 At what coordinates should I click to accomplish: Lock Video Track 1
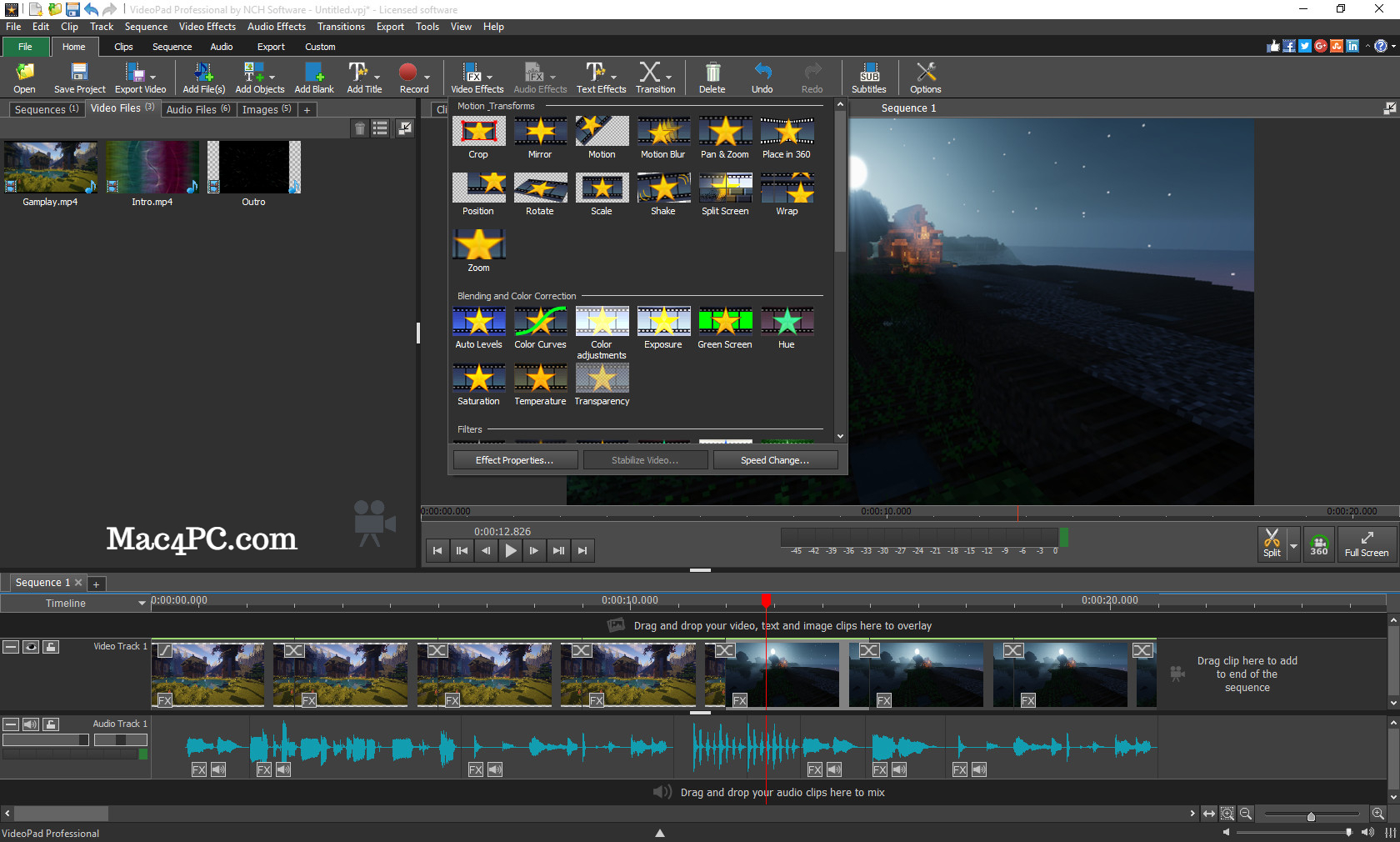(x=51, y=647)
